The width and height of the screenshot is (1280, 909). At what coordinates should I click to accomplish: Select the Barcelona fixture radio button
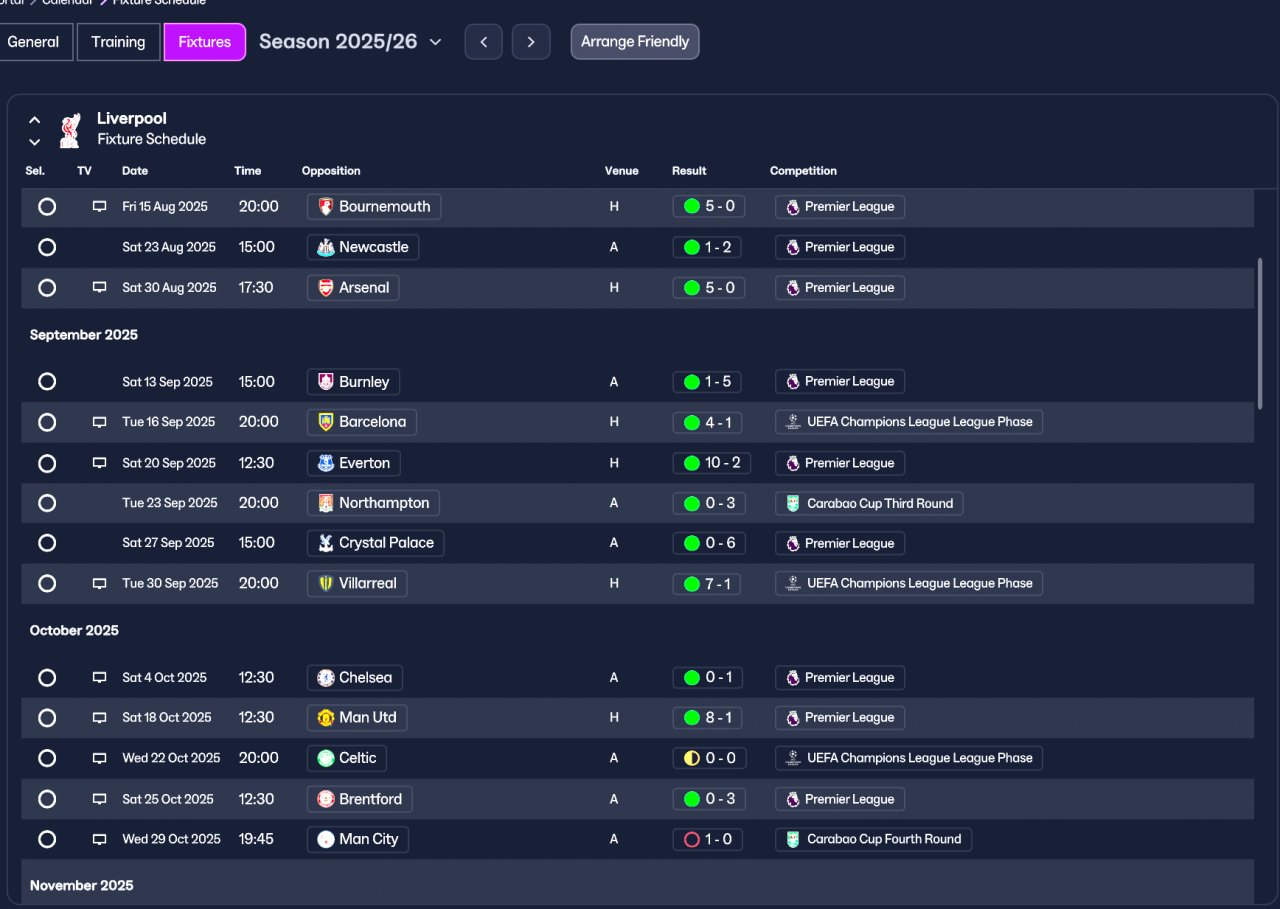click(x=47, y=422)
